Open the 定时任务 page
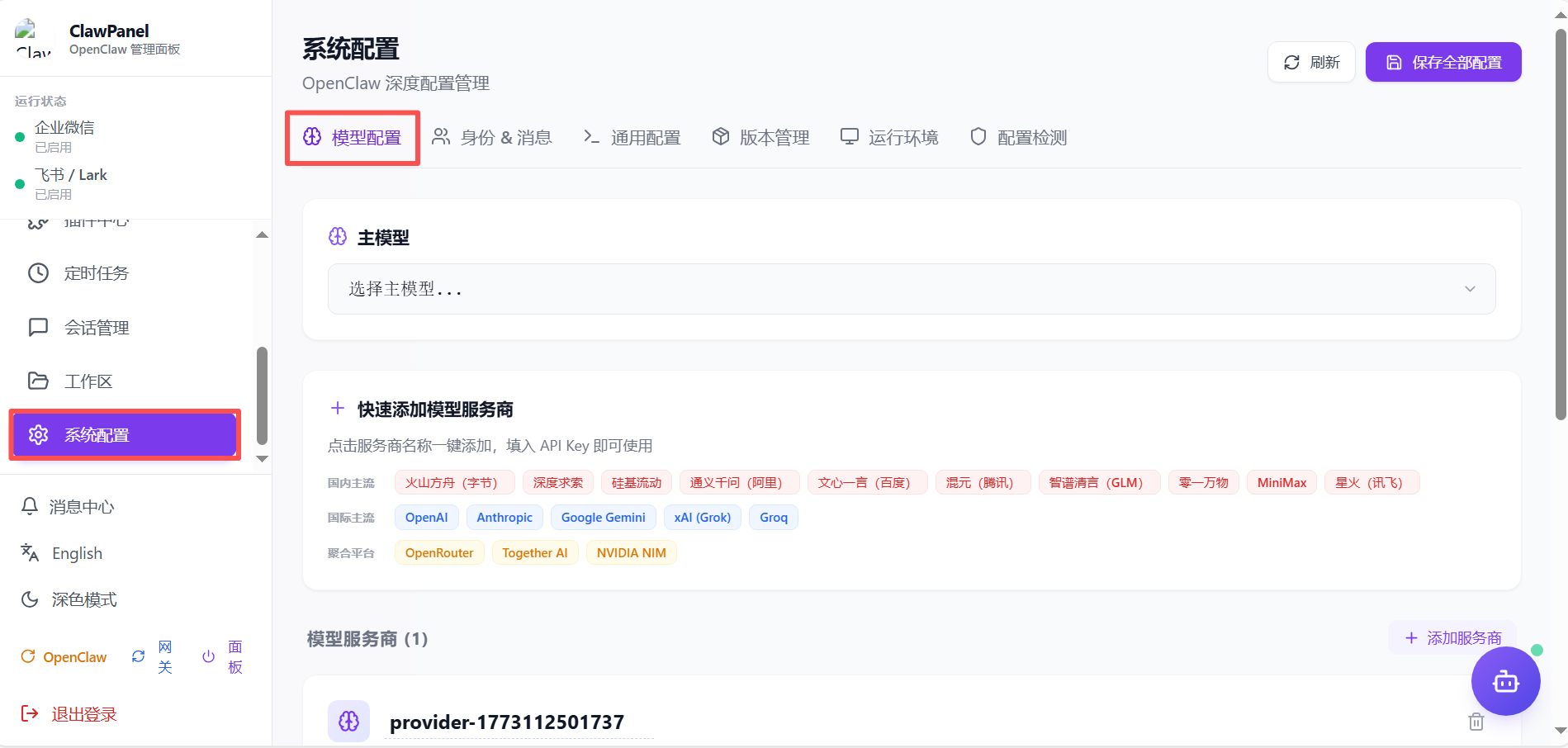Viewport: 1568px width, 748px height. (x=126, y=273)
